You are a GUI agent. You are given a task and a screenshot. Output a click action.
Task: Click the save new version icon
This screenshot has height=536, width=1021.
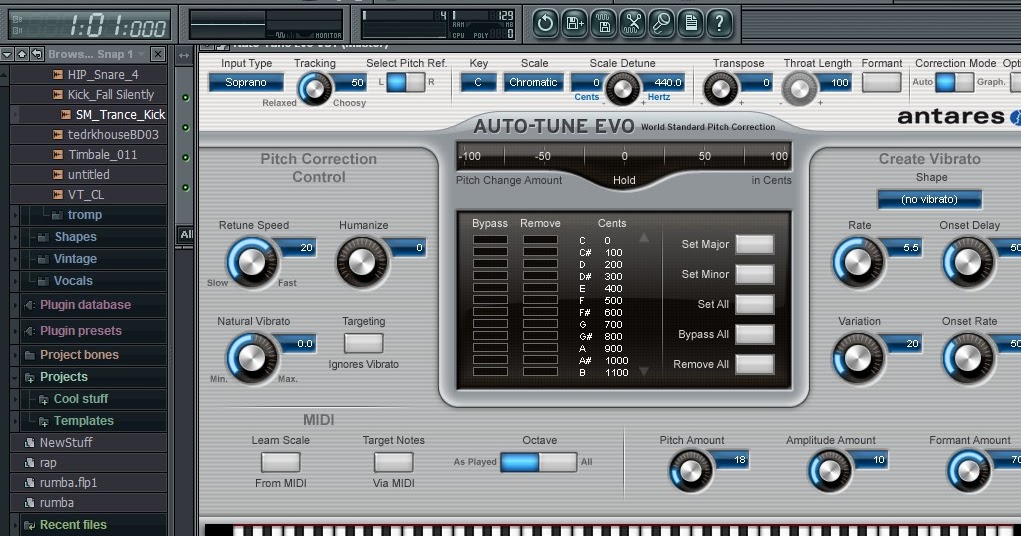575,23
